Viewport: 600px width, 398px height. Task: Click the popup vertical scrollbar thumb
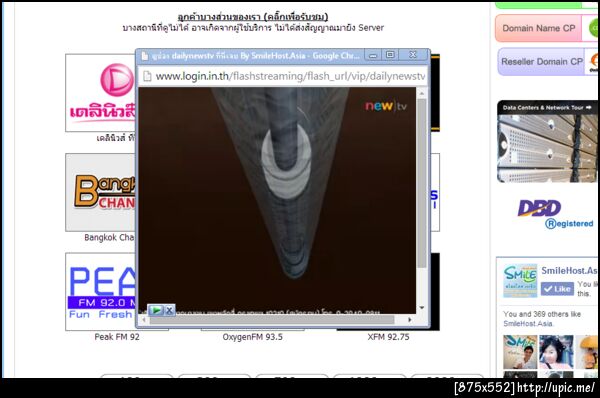click(422, 184)
